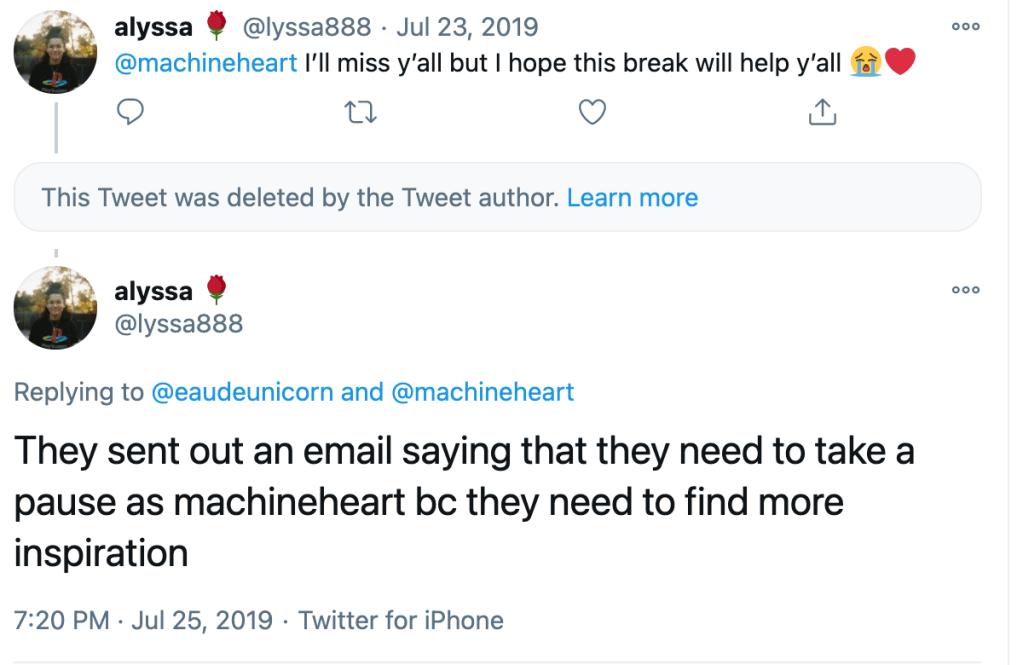Click the reply icon under first tweet
The width and height of the screenshot is (1023, 665).
pyautogui.click(x=131, y=112)
